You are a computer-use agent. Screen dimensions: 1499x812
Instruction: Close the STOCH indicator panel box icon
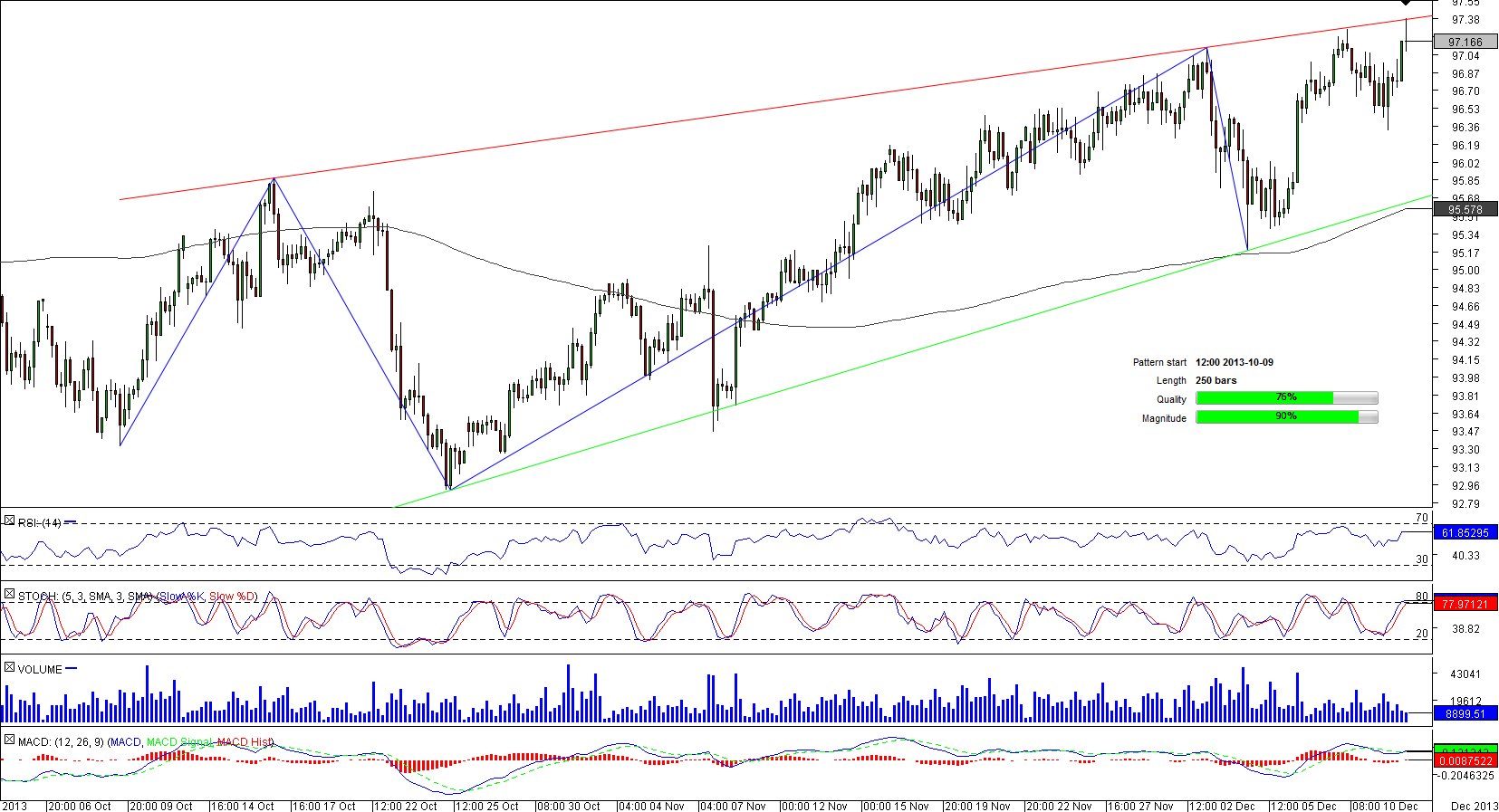pos(9,595)
